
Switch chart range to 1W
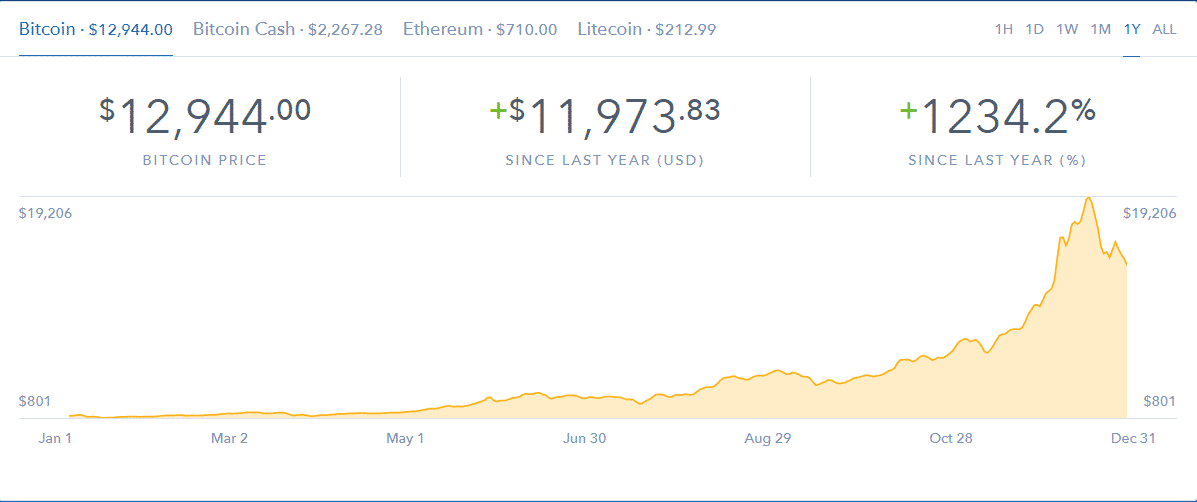click(1067, 29)
